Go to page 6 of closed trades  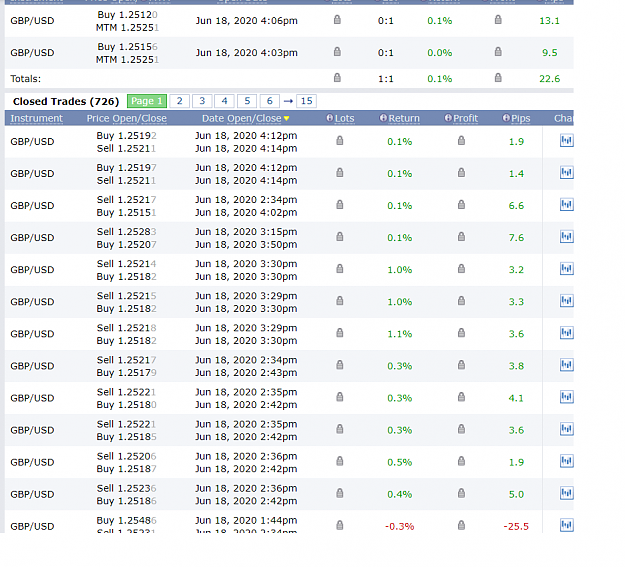tap(269, 101)
